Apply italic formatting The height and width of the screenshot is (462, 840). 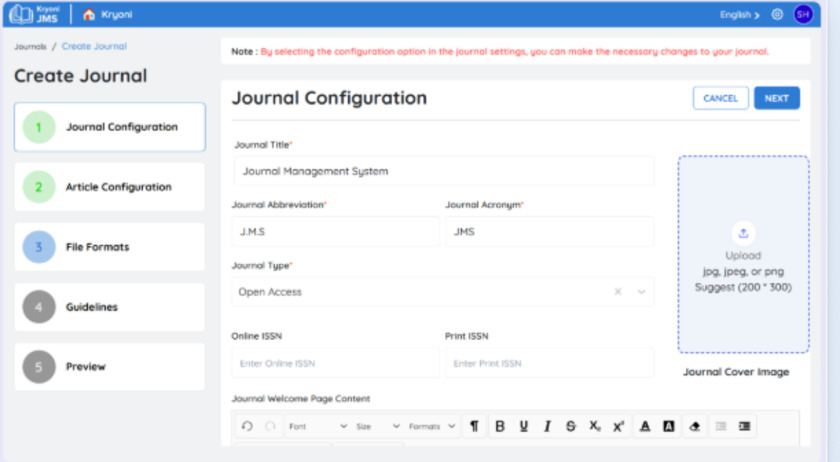[547, 426]
